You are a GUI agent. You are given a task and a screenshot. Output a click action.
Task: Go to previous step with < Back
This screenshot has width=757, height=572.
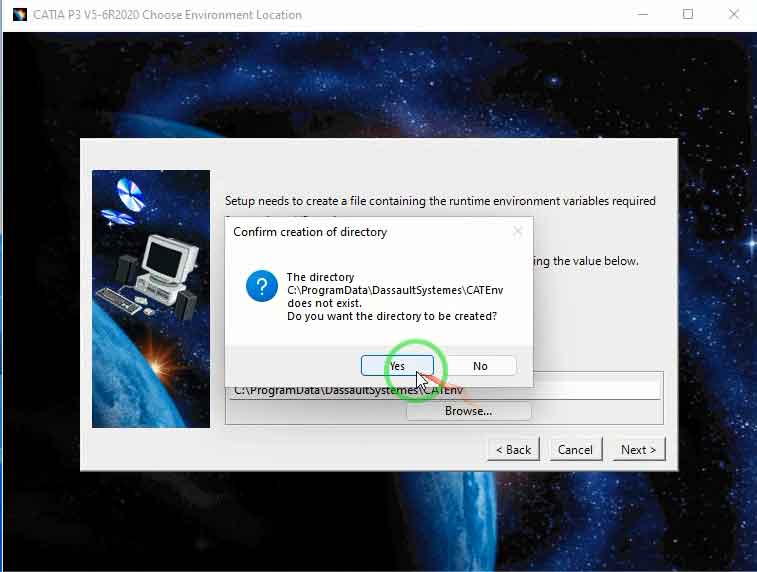pos(513,449)
